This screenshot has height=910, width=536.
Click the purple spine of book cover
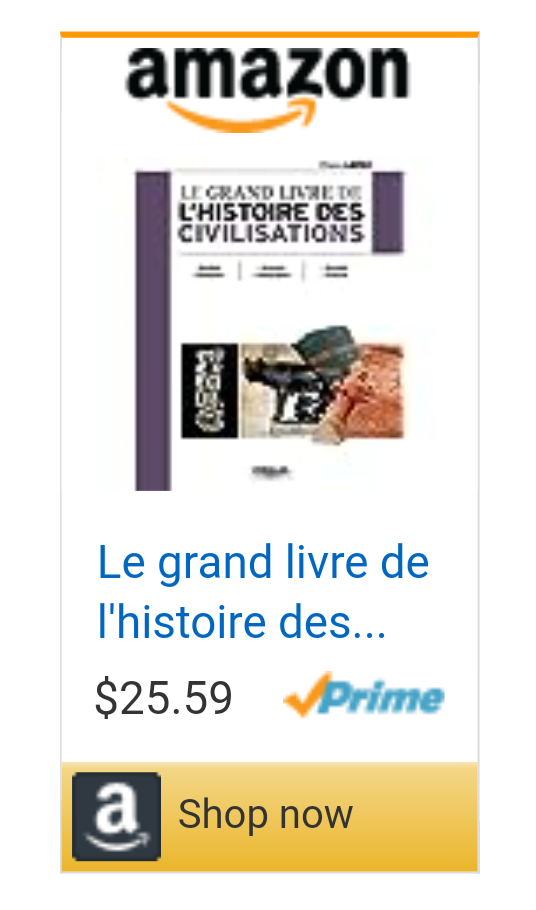153,331
